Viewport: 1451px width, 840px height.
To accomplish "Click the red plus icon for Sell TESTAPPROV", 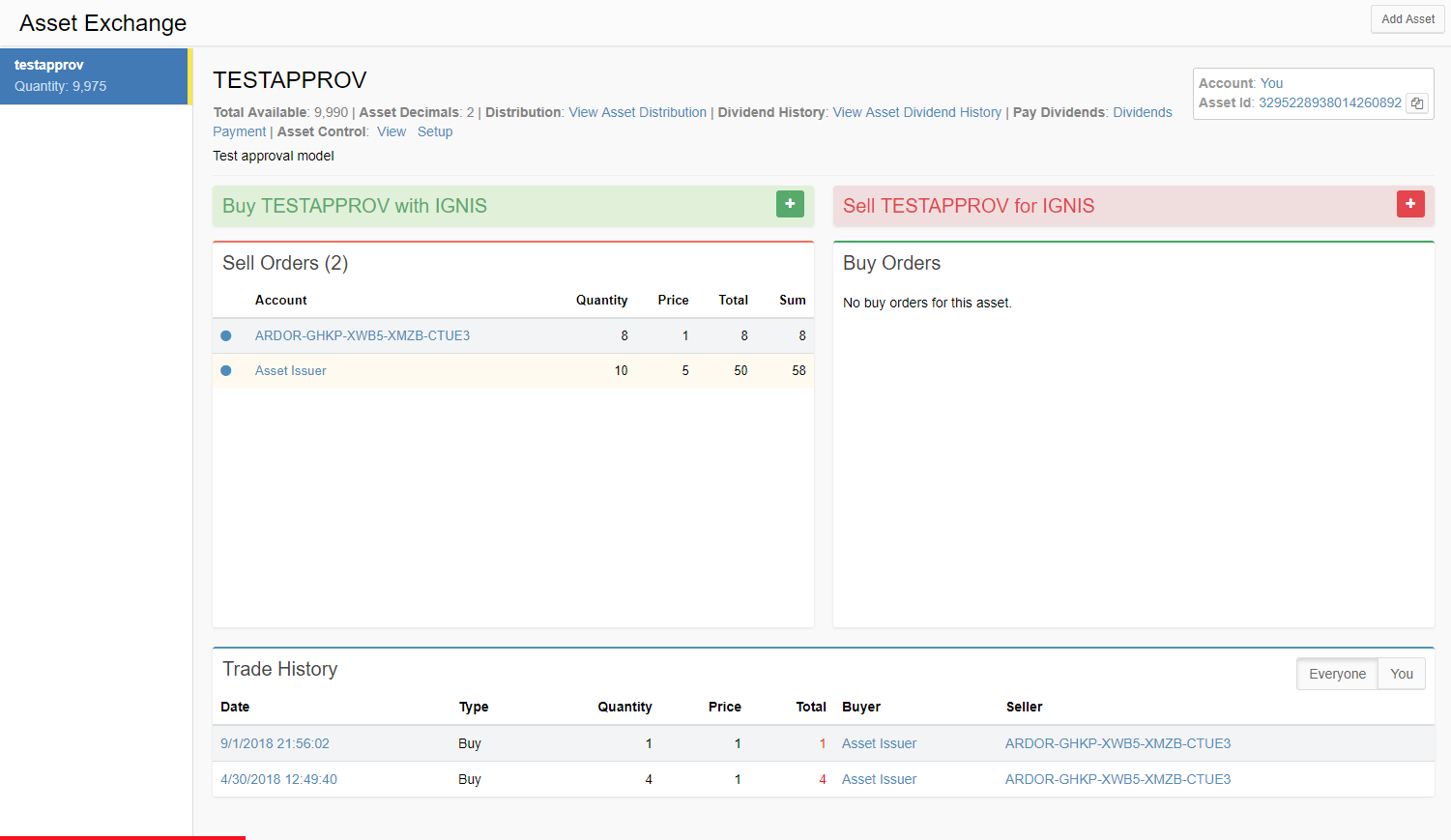I will (1409, 204).
